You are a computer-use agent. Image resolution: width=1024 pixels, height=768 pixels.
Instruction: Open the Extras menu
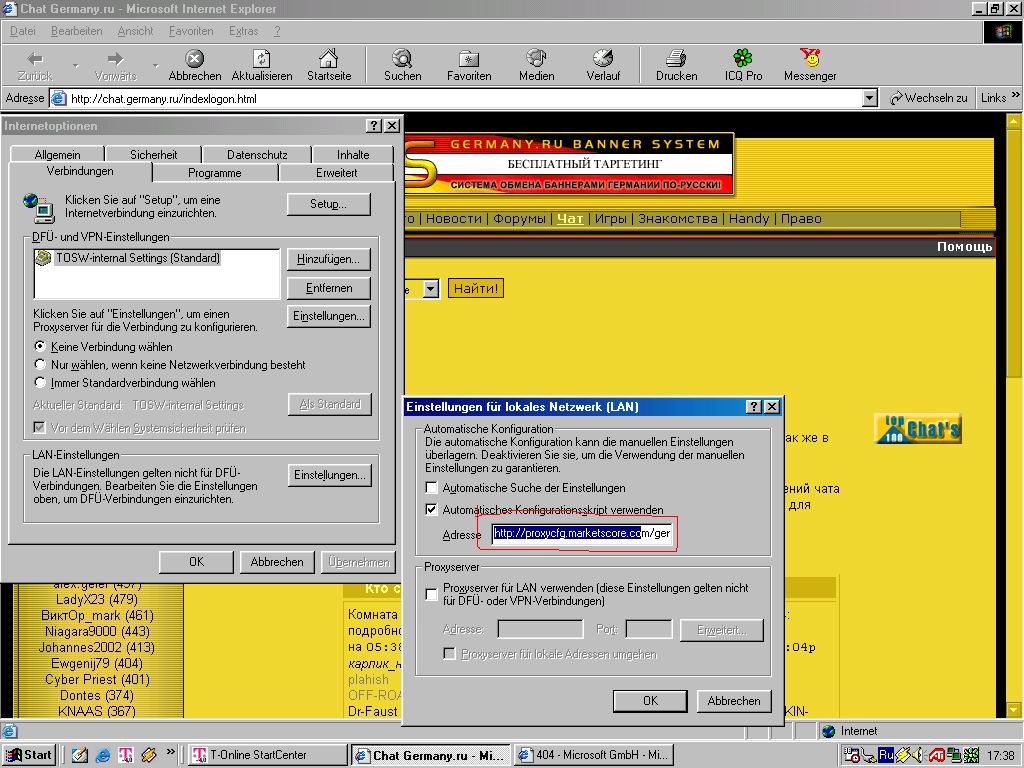[244, 31]
